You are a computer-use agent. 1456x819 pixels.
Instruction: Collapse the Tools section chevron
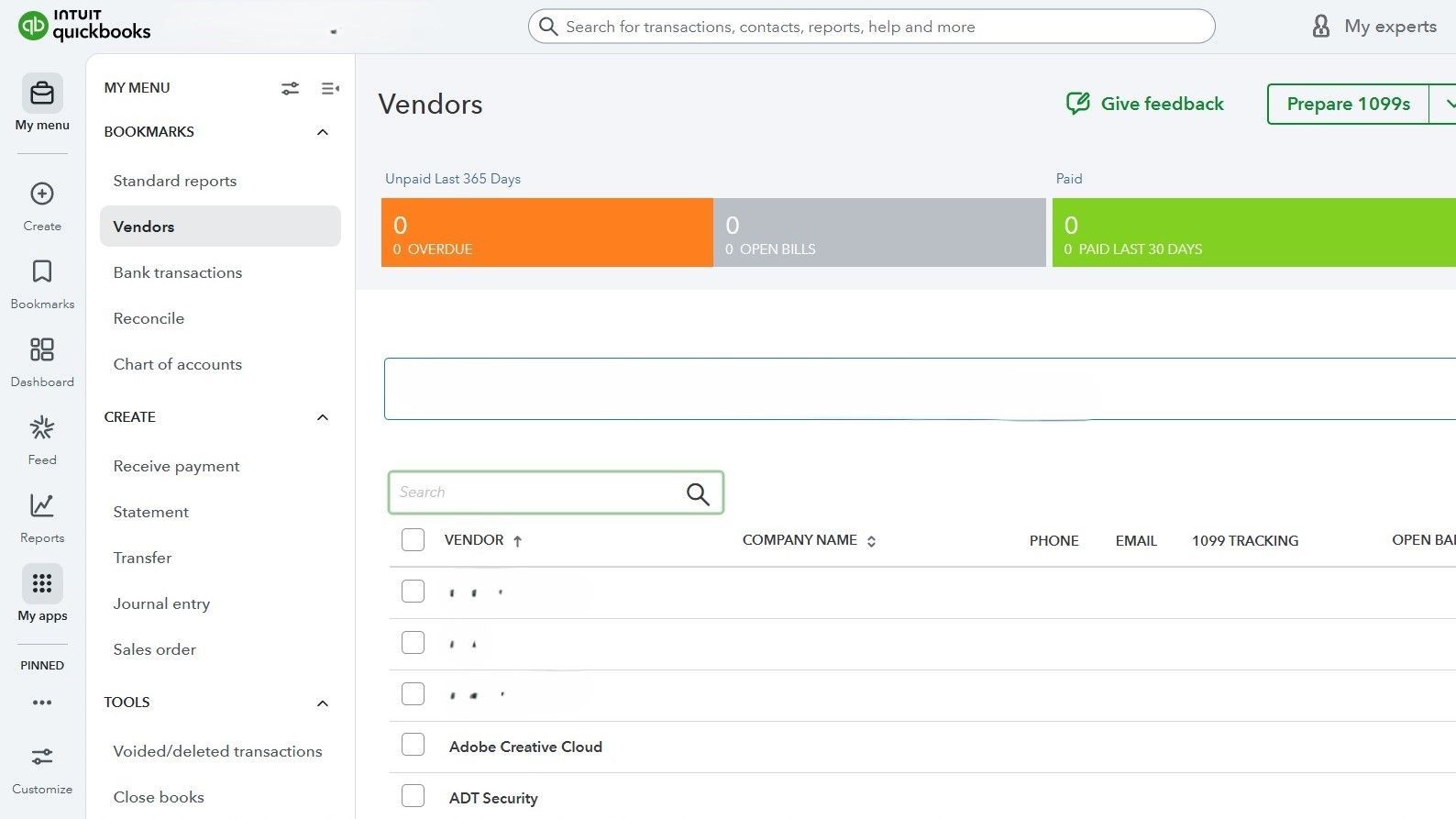tap(323, 703)
